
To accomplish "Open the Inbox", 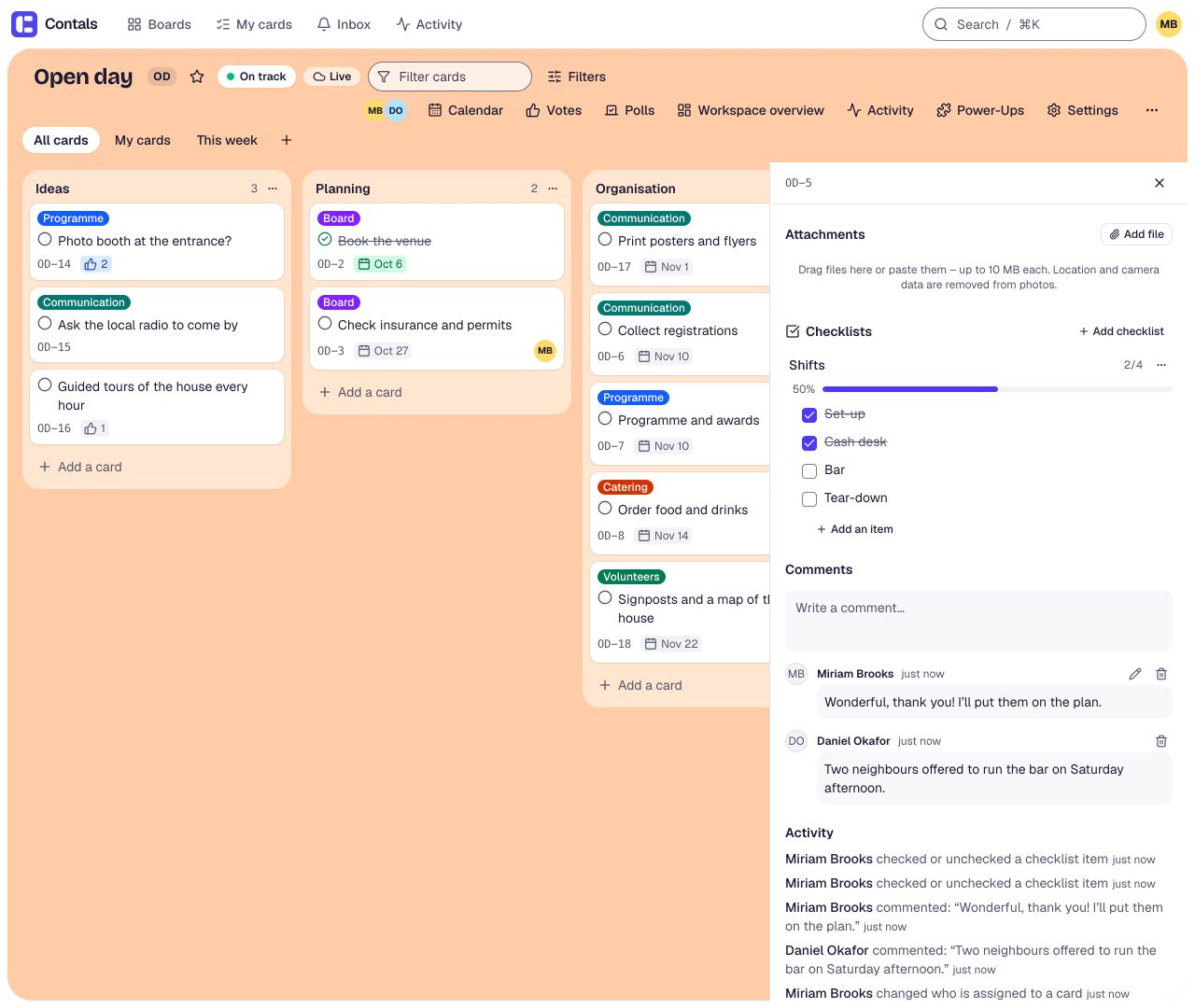I will coord(344,24).
